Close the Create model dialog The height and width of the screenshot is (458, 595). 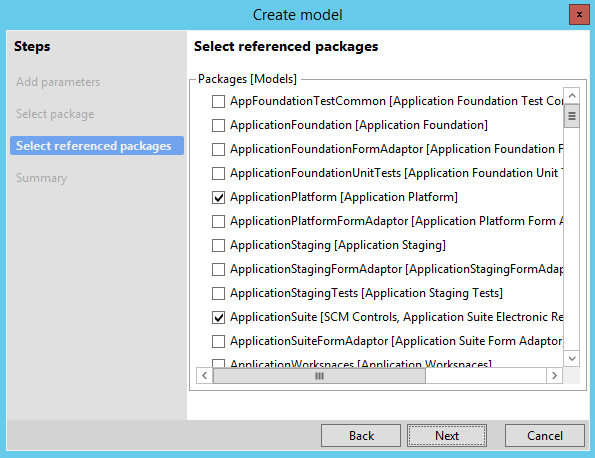(579, 15)
